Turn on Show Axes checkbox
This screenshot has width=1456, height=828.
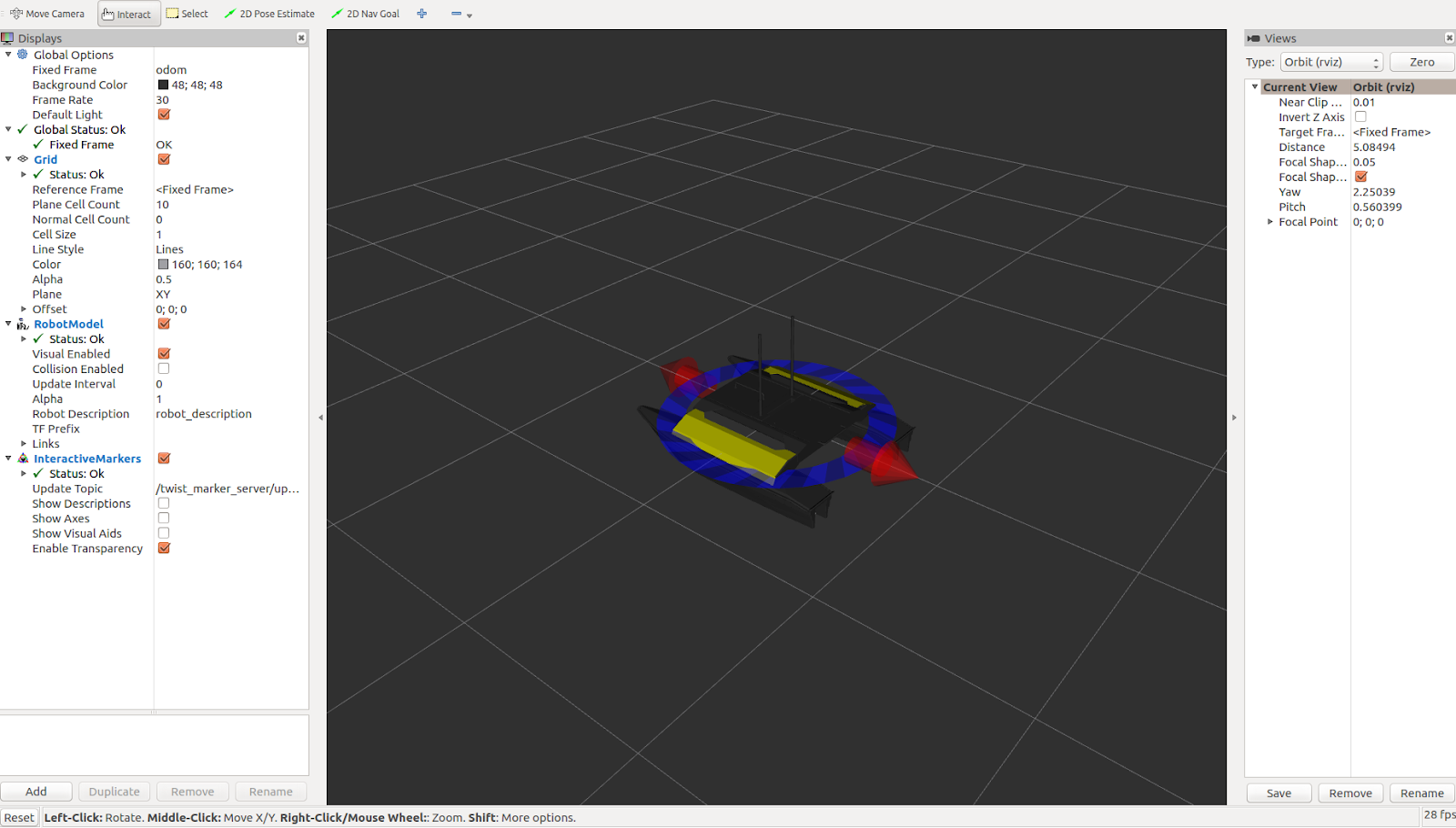pyautogui.click(x=164, y=519)
